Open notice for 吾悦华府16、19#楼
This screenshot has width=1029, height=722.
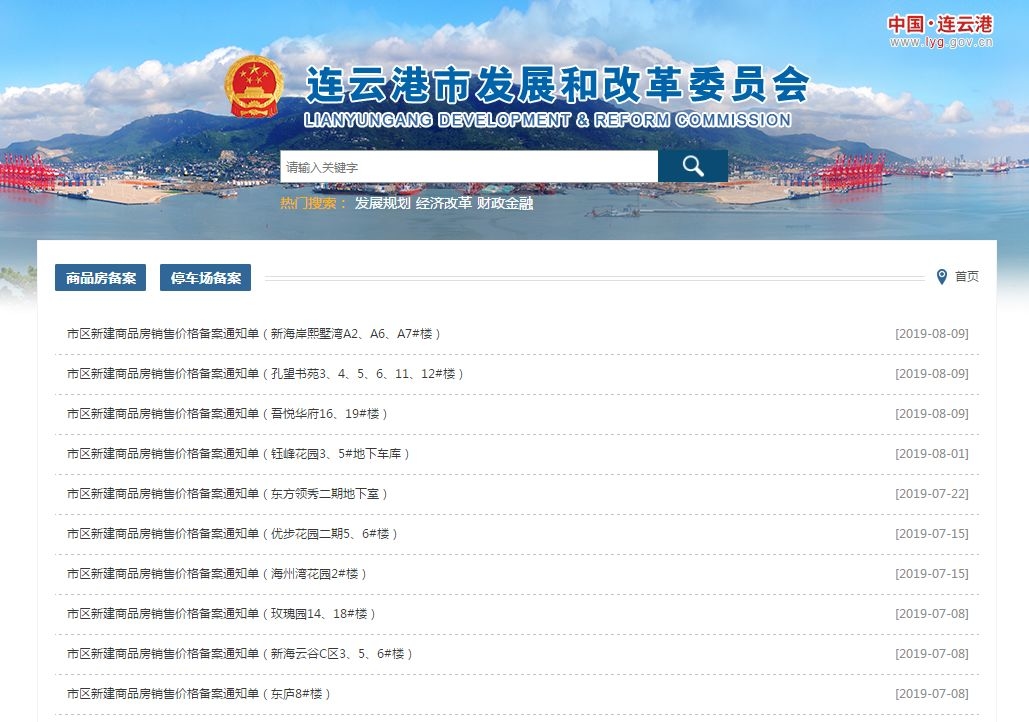point(227,414)
